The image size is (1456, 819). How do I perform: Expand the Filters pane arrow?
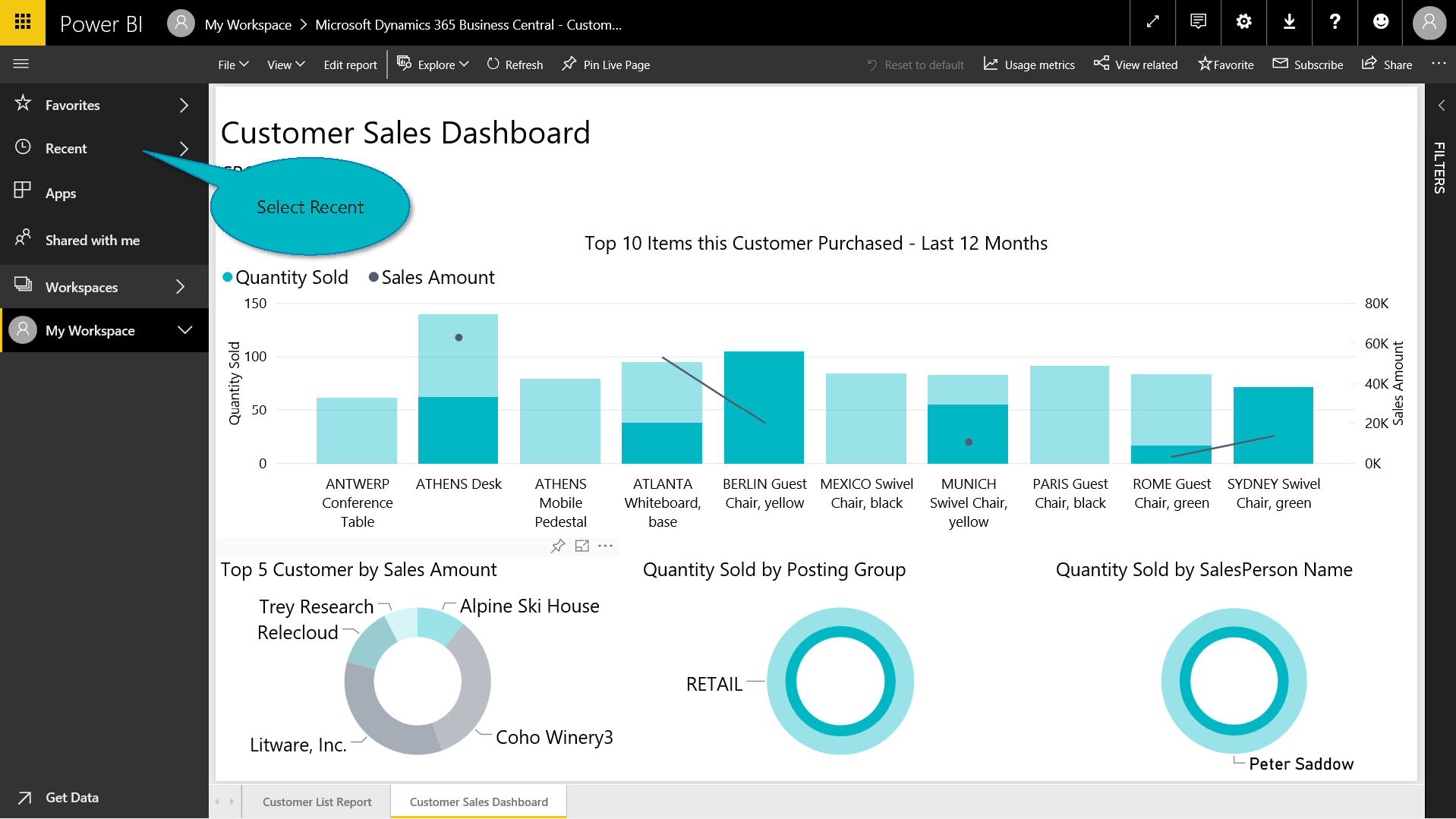click(x=1441, y=106)
